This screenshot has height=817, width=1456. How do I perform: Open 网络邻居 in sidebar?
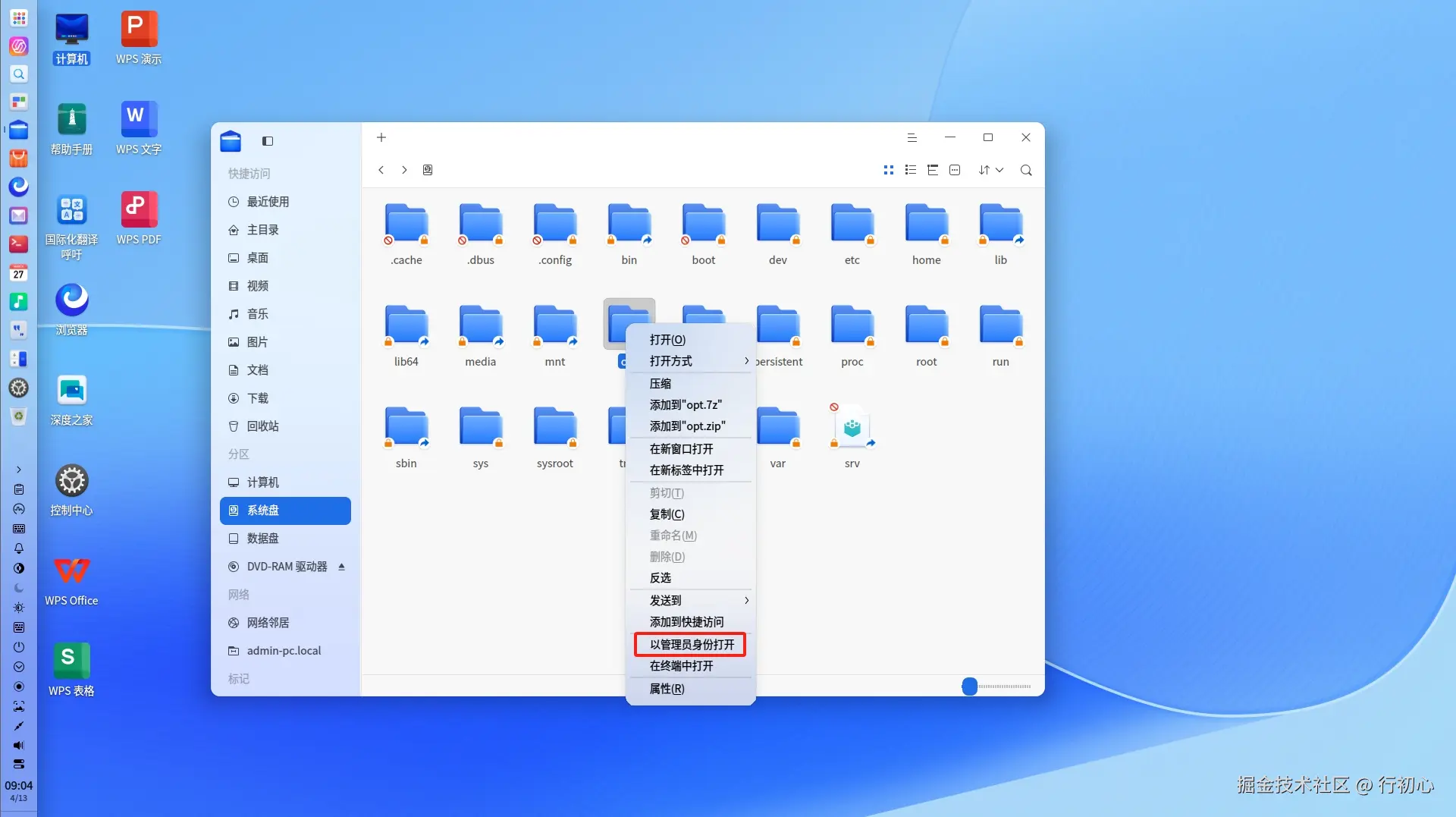[285, 623]
